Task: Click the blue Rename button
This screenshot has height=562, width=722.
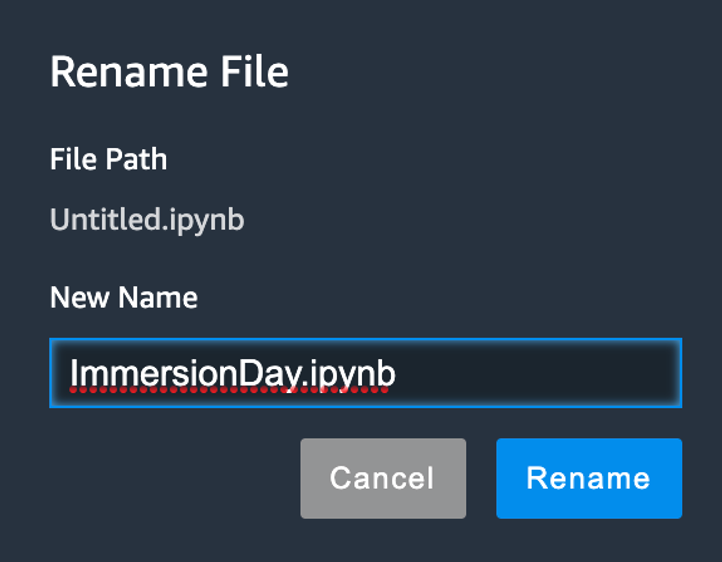Action: tap(589, 478)
